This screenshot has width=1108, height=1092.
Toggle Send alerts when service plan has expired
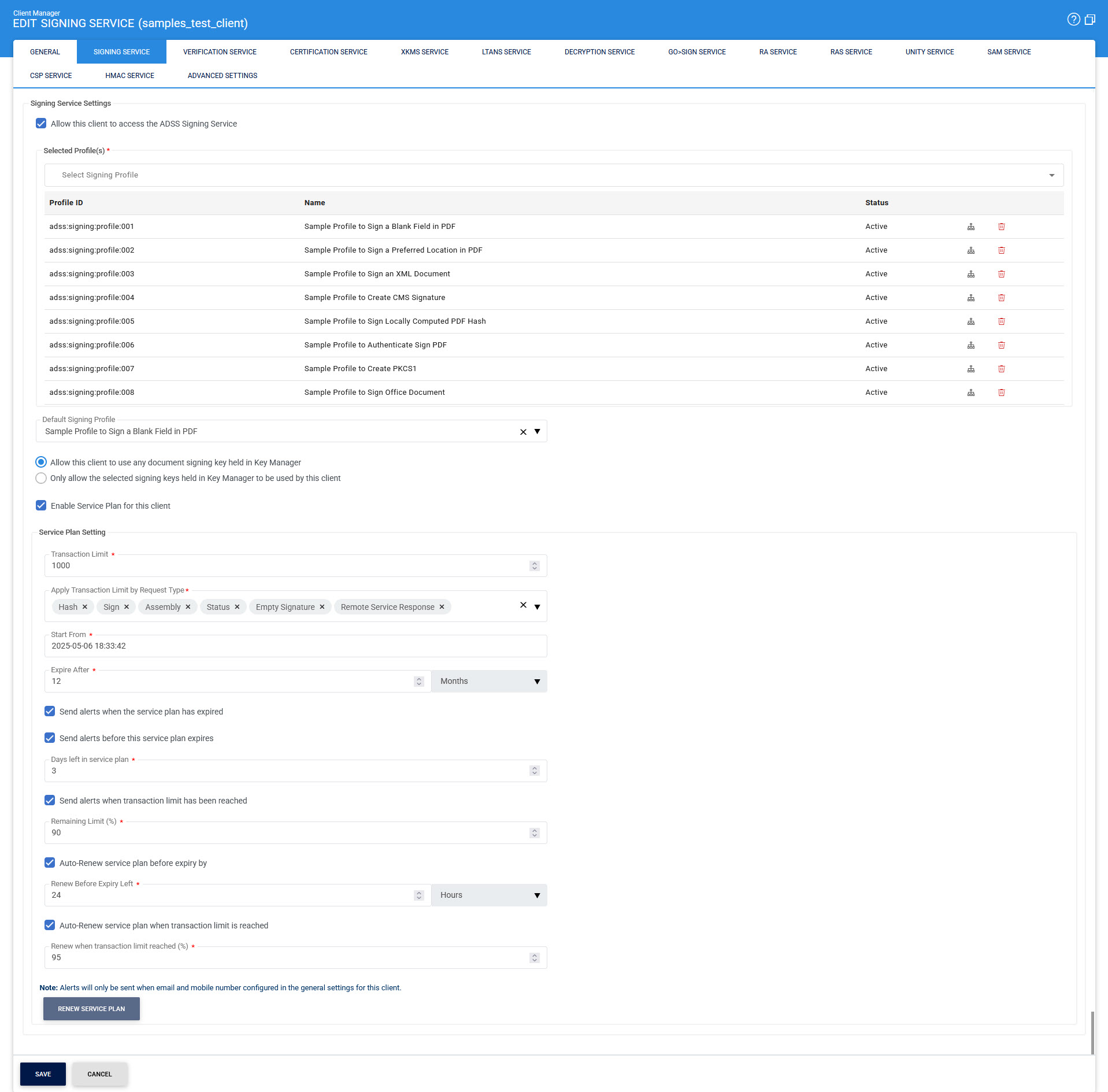pos(50,711)
